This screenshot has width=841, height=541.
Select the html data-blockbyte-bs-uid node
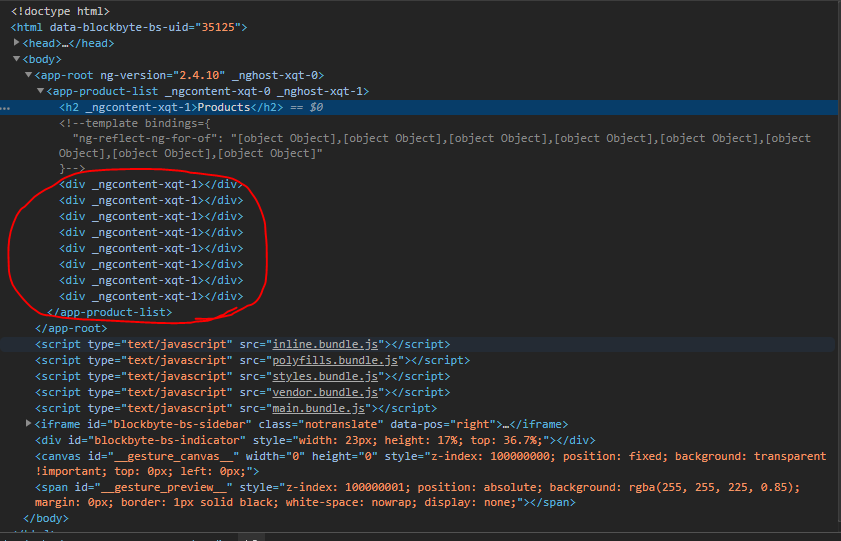[x=129, y=27]
